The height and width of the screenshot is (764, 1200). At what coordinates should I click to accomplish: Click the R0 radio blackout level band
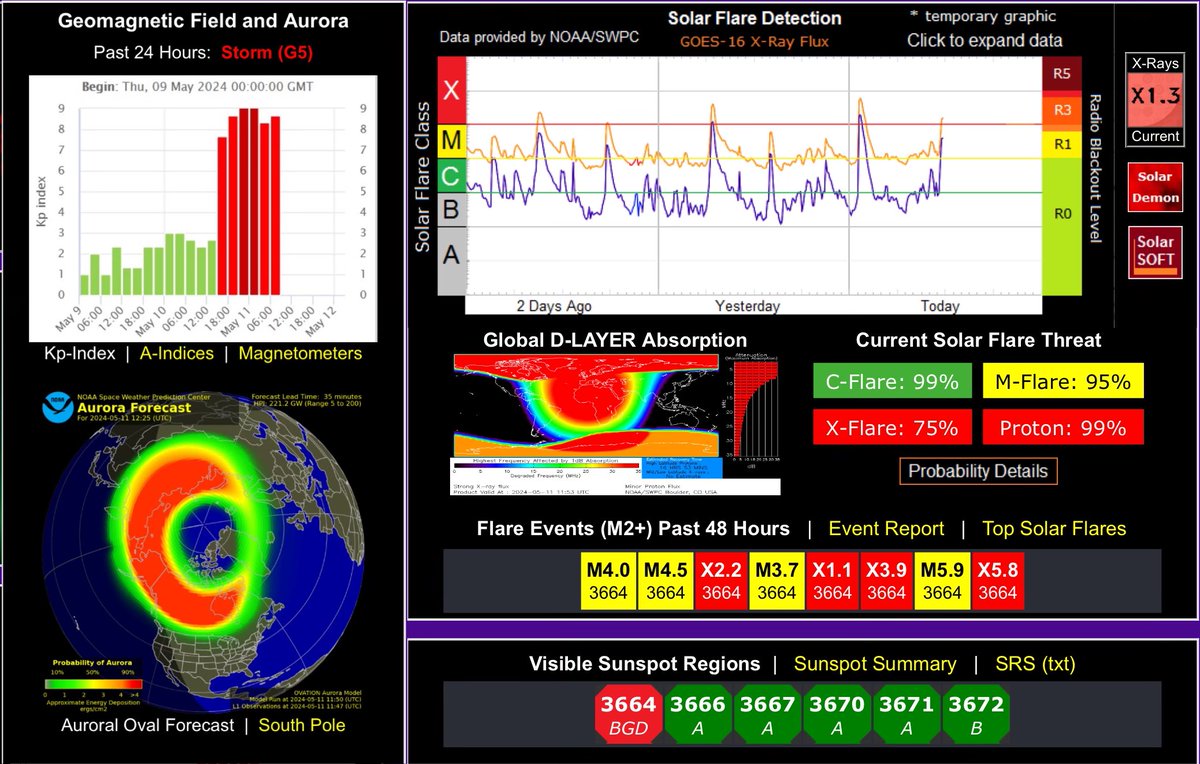point(1061,226)
